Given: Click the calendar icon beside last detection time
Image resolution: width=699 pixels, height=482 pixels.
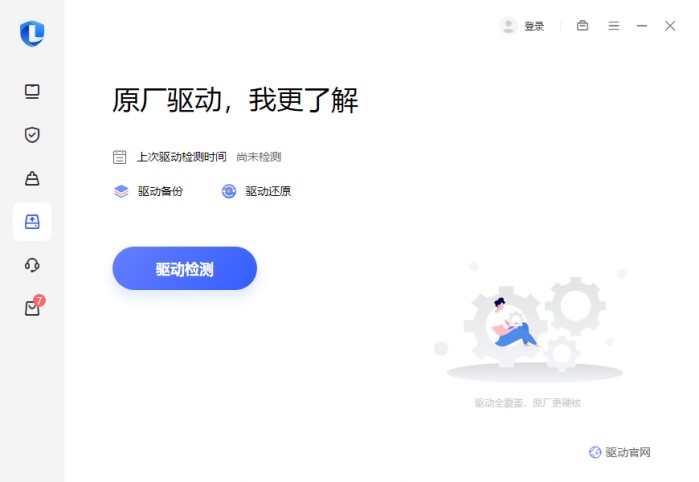Looking at the screenshot, I should point(119,157).
